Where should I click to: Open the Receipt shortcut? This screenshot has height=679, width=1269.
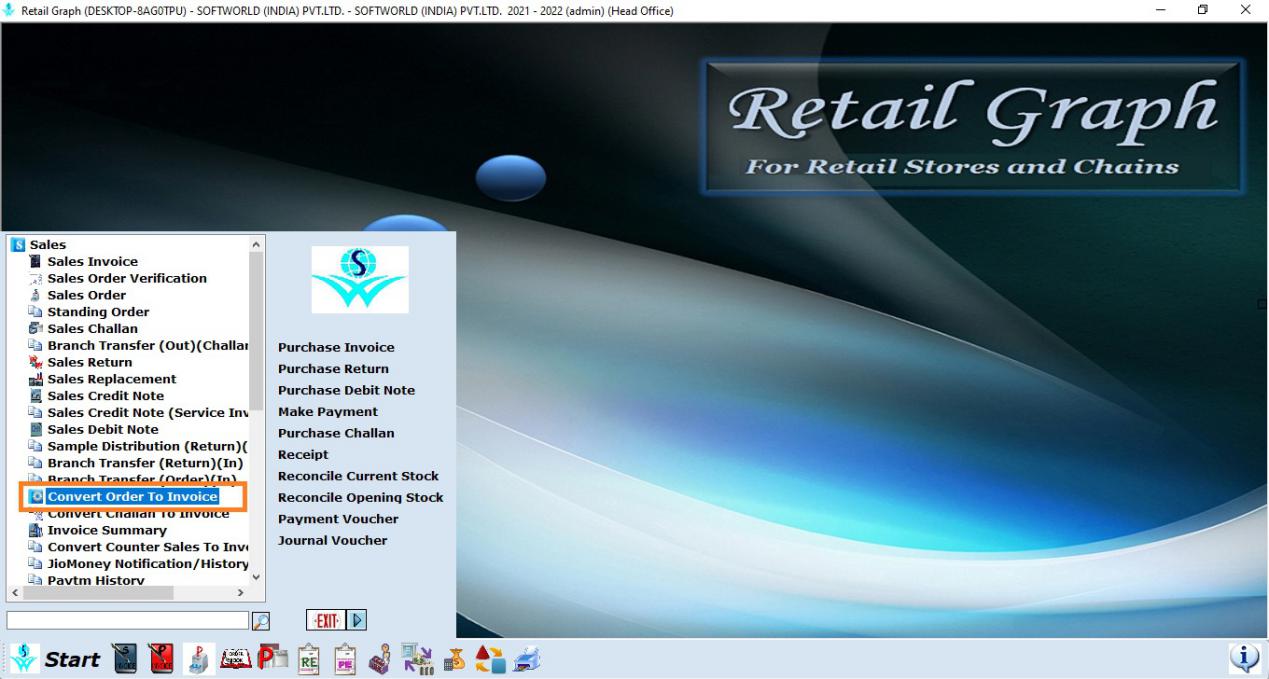coord(303,455)
